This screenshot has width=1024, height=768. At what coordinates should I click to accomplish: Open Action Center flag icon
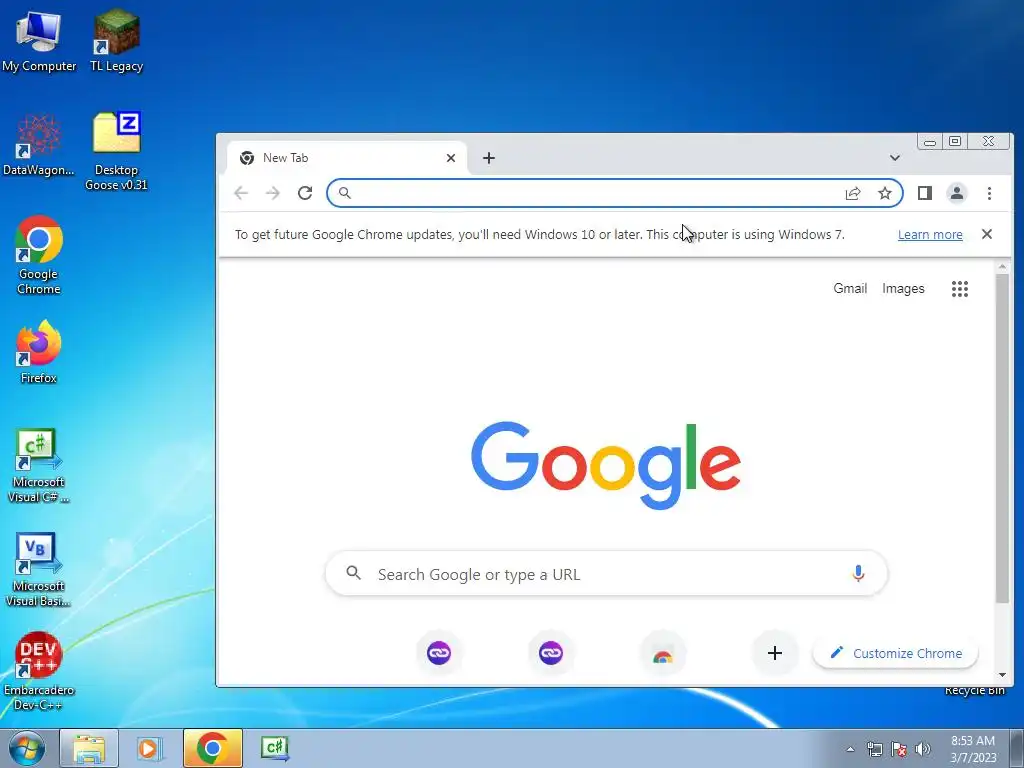click(x=899, y=749)
